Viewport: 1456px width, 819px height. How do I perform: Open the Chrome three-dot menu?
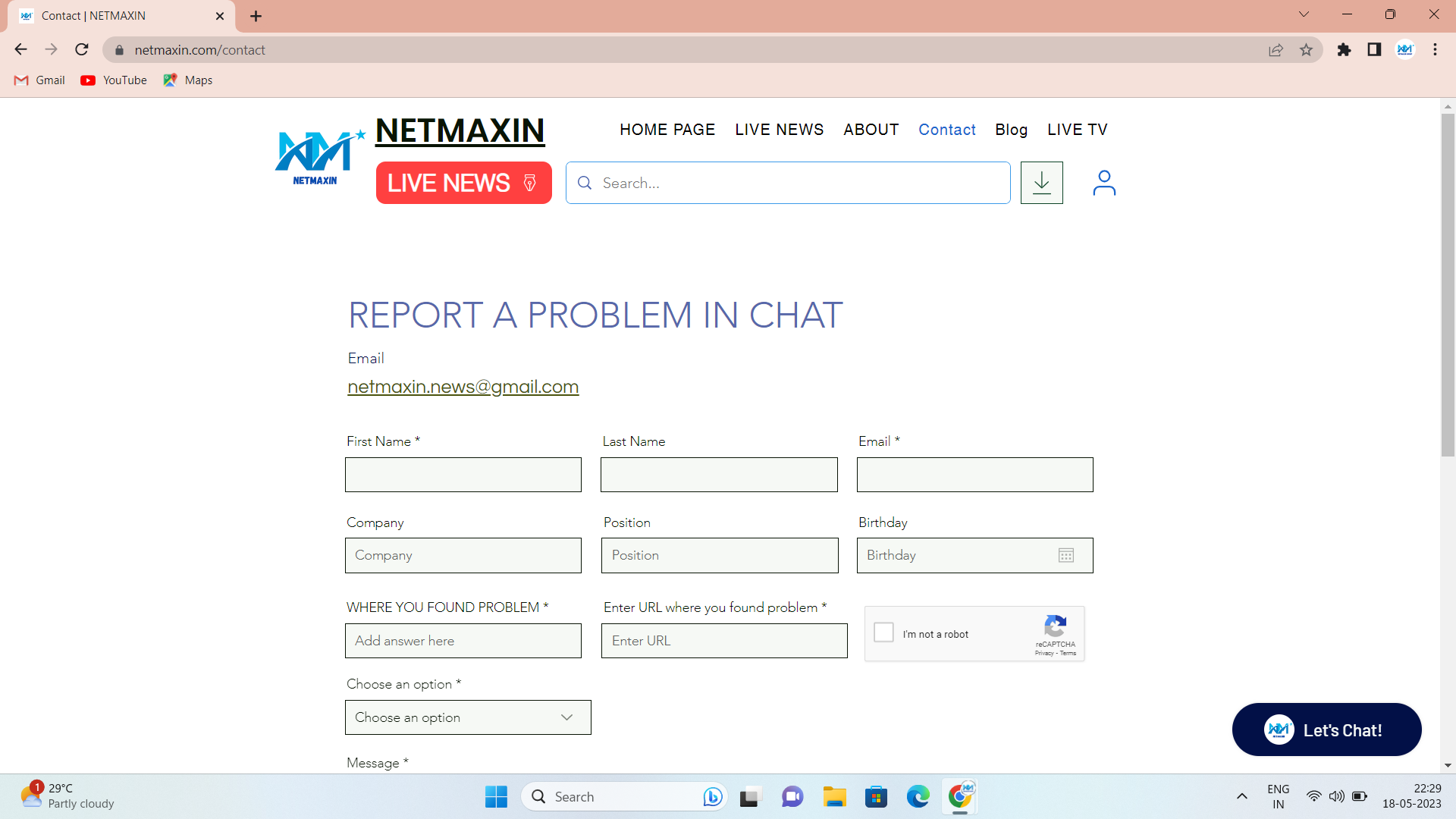(1435, 50)
